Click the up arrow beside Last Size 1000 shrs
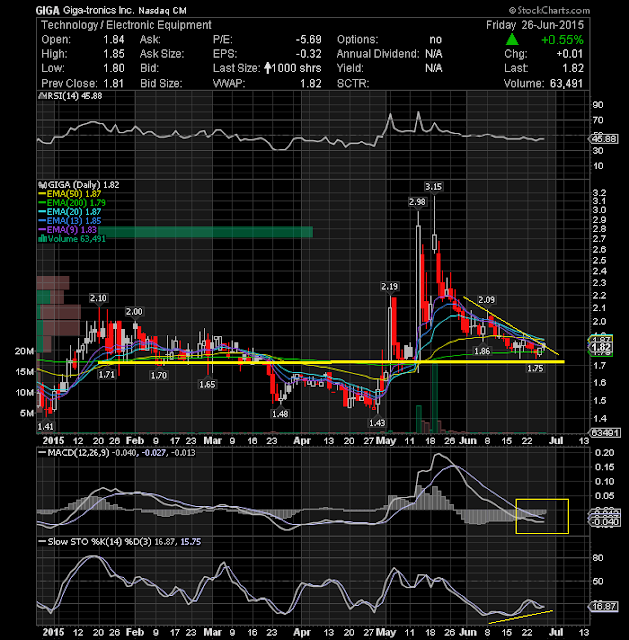This screenshot has height=640, width=629. 267,68
